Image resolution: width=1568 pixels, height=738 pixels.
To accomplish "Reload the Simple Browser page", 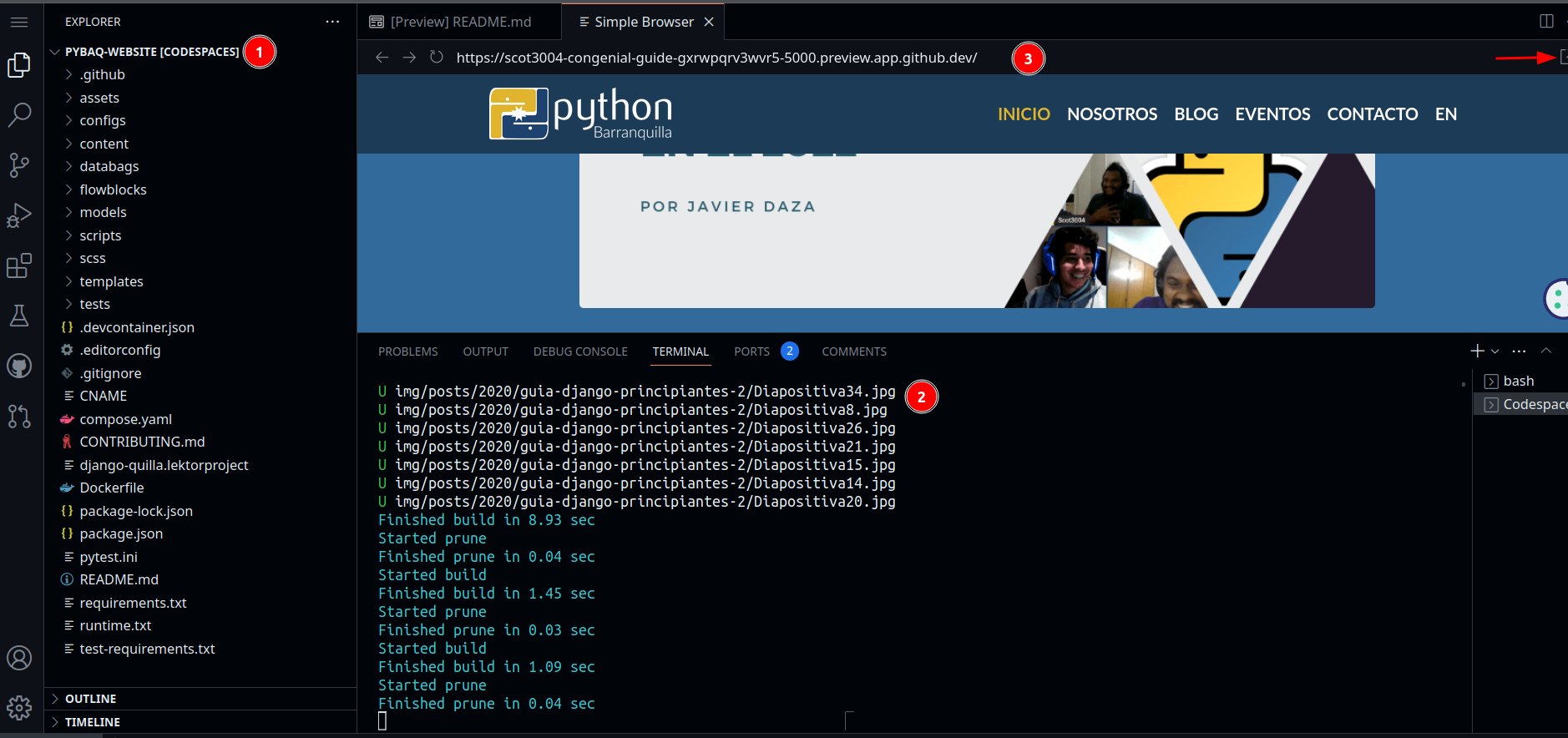I will (437, 58).
